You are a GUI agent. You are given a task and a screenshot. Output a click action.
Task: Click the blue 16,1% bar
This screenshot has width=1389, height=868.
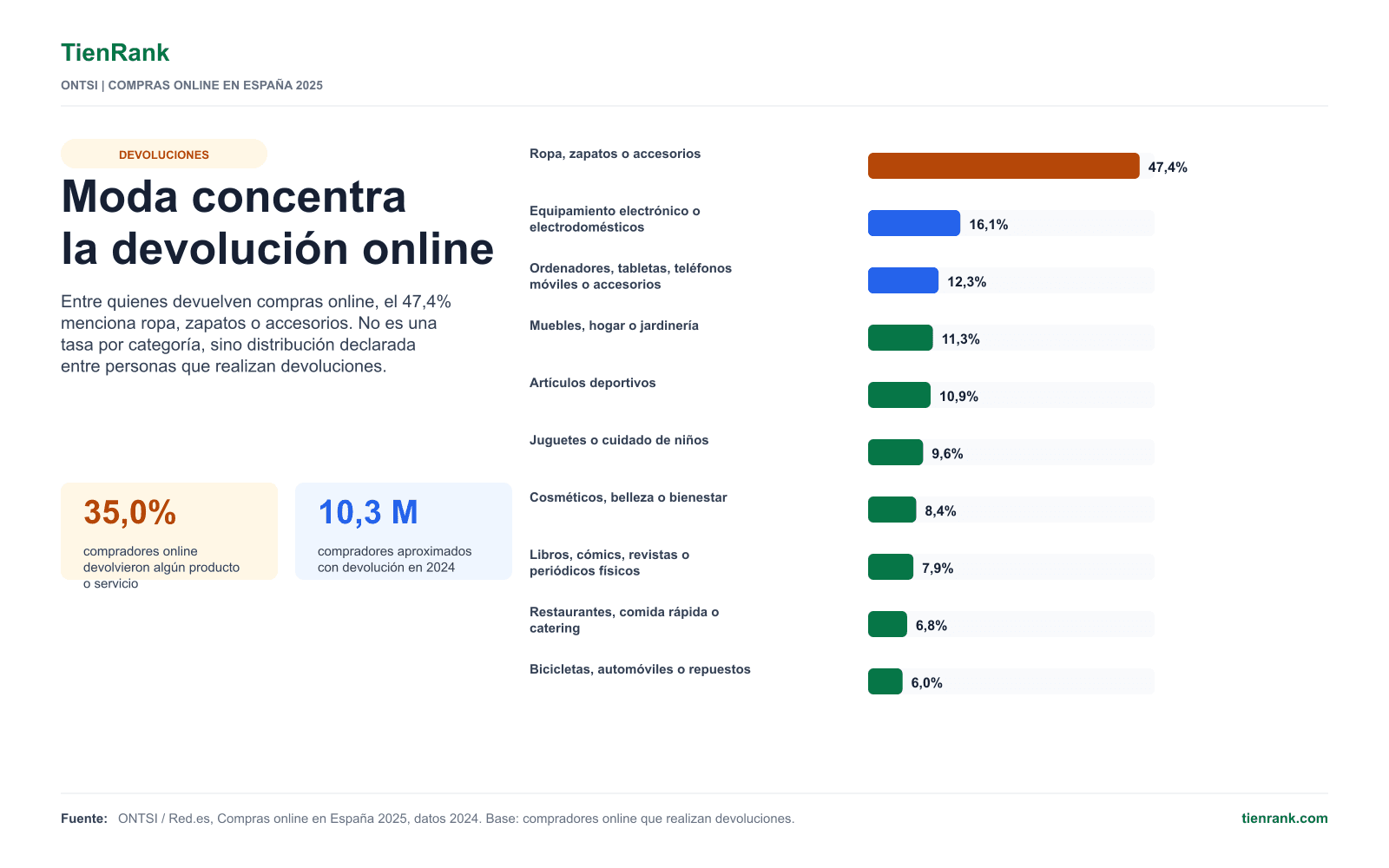[x=914, y=223]
